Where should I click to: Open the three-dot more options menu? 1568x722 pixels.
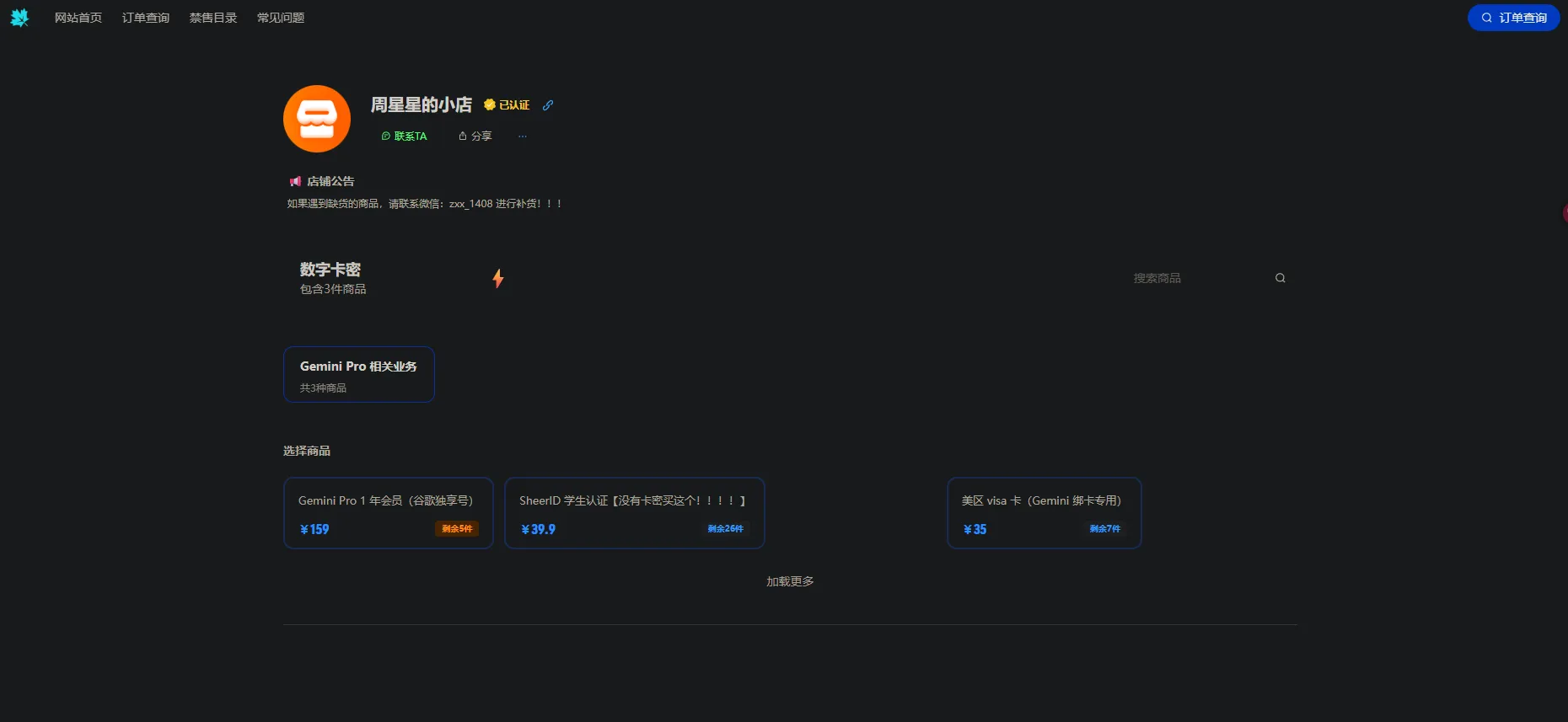[x=523, y=136]
